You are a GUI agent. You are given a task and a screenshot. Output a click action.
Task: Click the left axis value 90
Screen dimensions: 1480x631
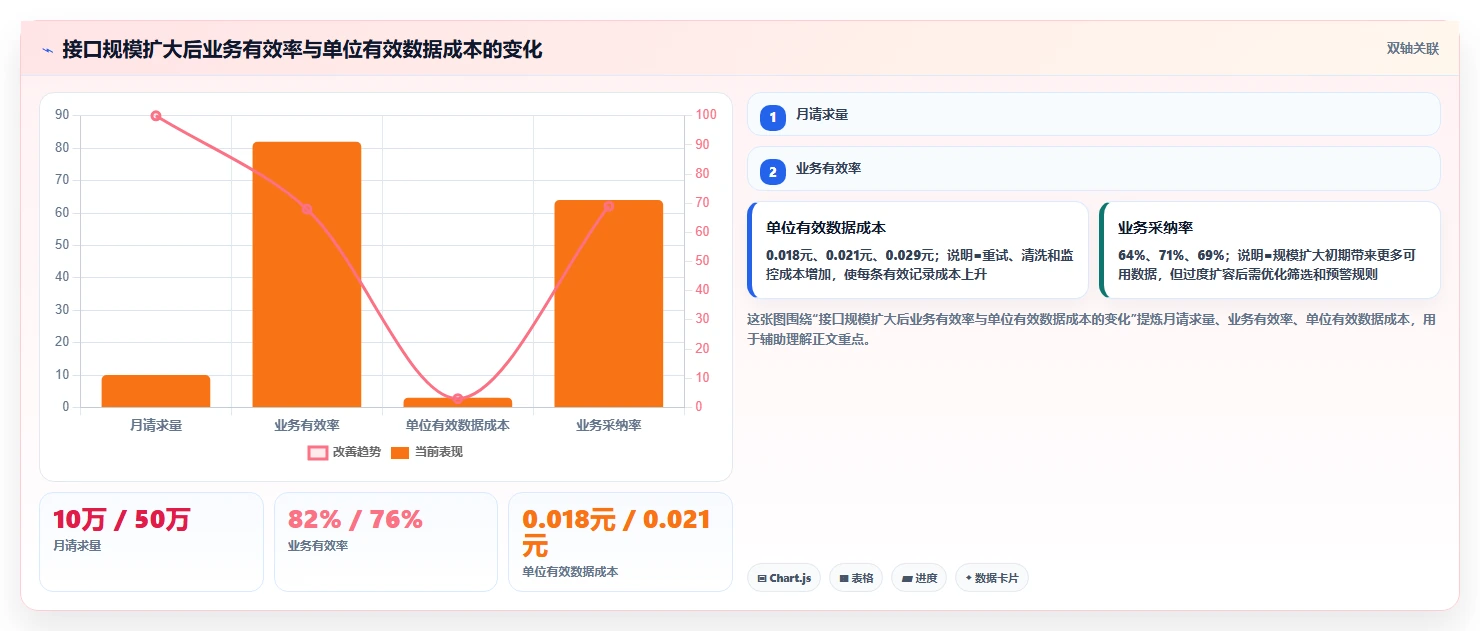coord(62,115)
